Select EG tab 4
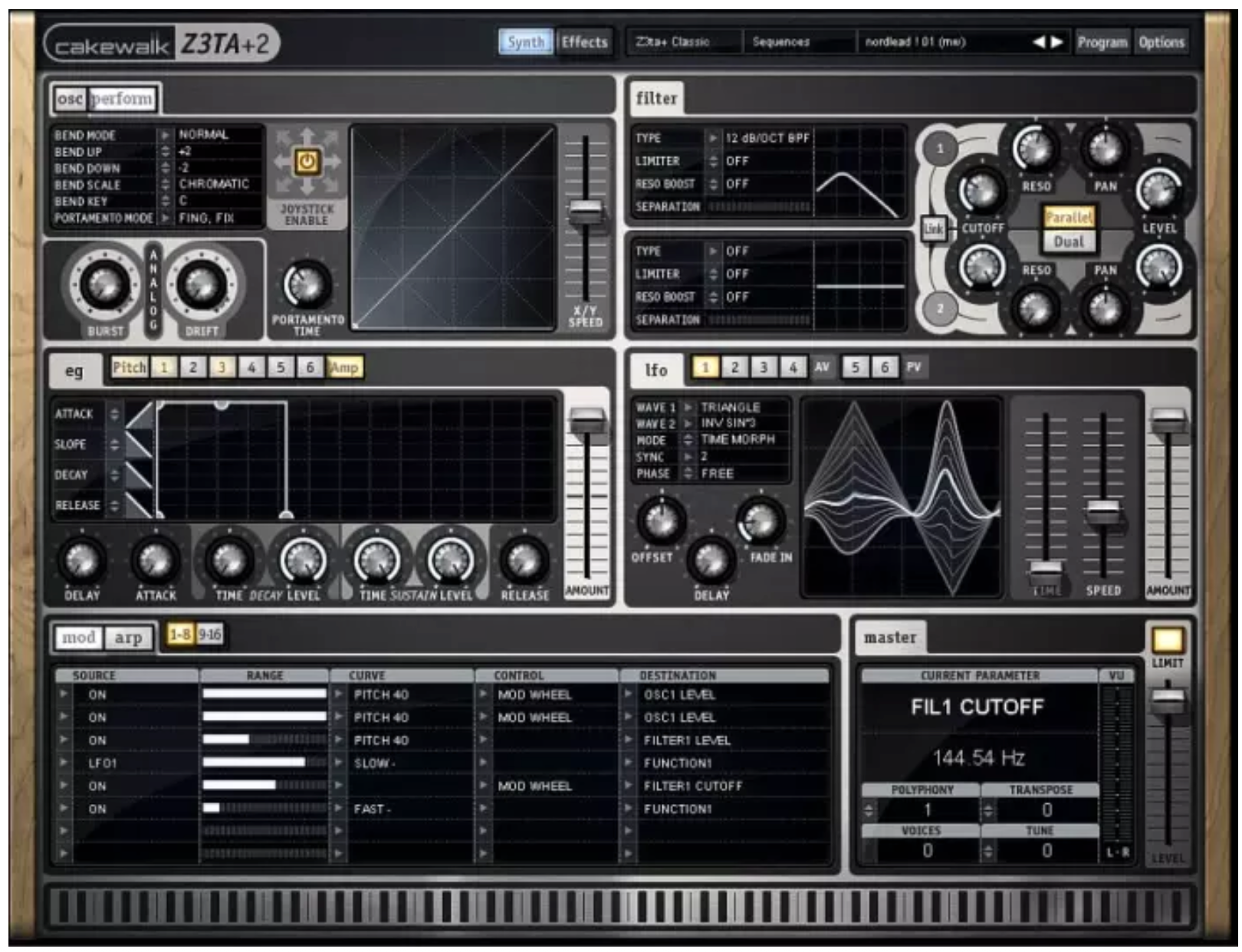This screenshot has width=1242, height=952. click(251, 368)
